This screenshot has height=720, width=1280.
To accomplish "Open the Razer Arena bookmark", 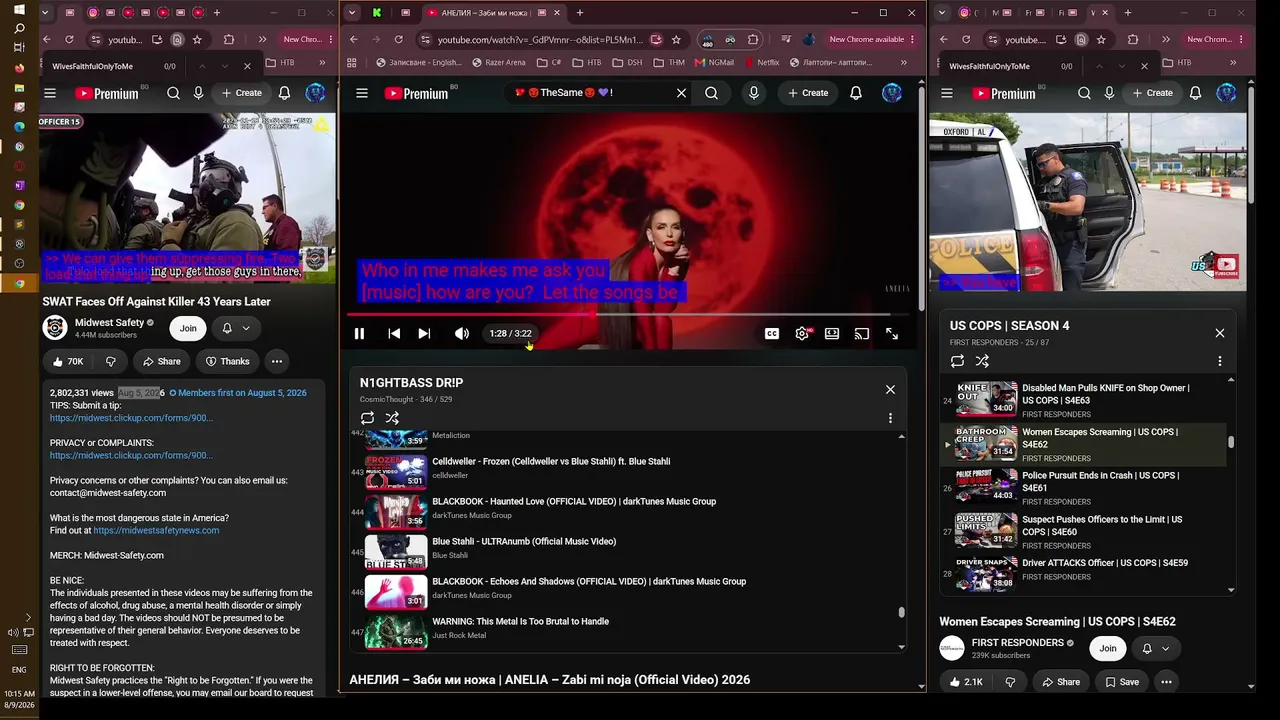I will pyautogui.click(x=497, y=62).
